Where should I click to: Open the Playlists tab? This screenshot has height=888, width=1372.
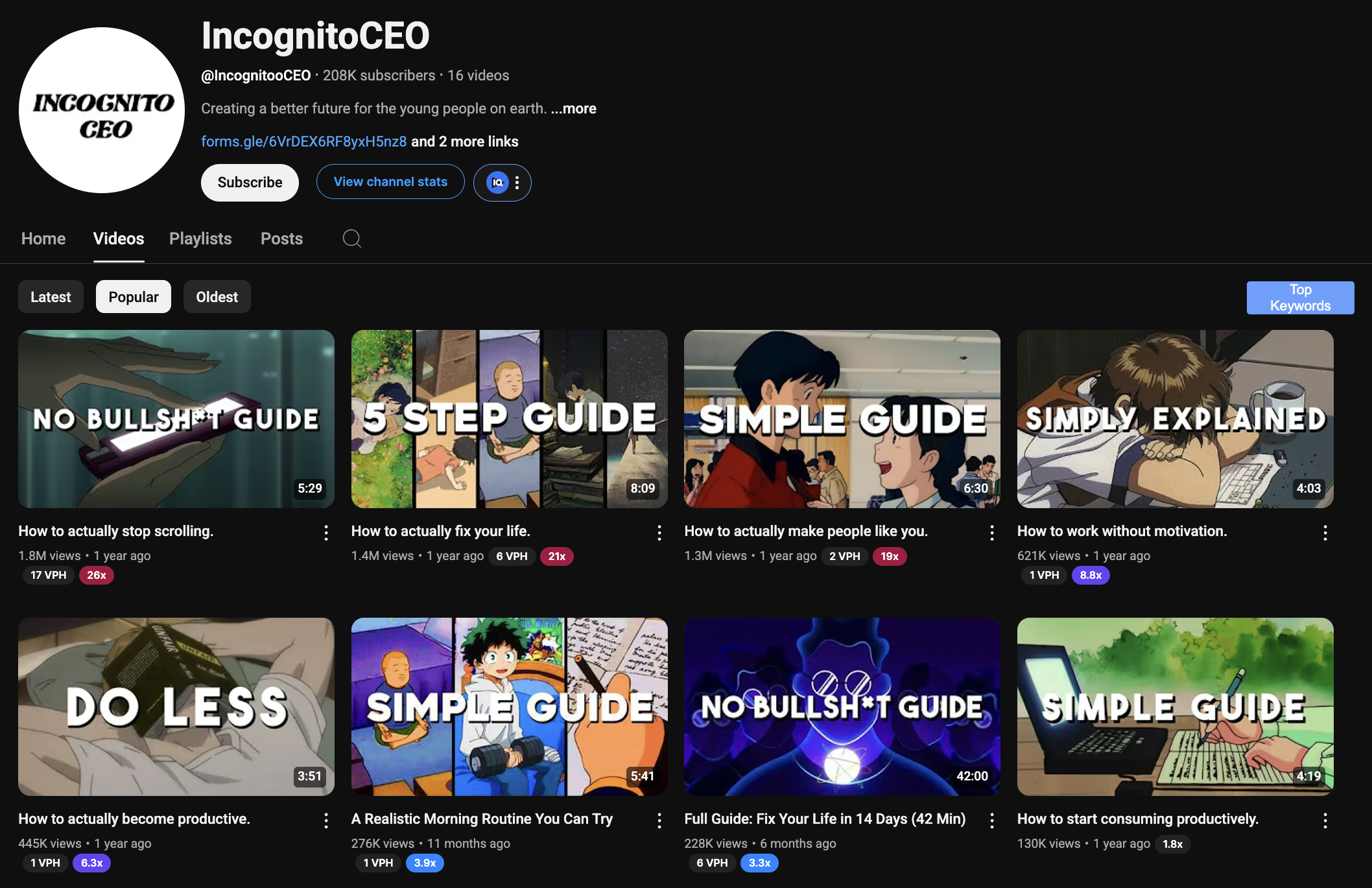(200, 239)
